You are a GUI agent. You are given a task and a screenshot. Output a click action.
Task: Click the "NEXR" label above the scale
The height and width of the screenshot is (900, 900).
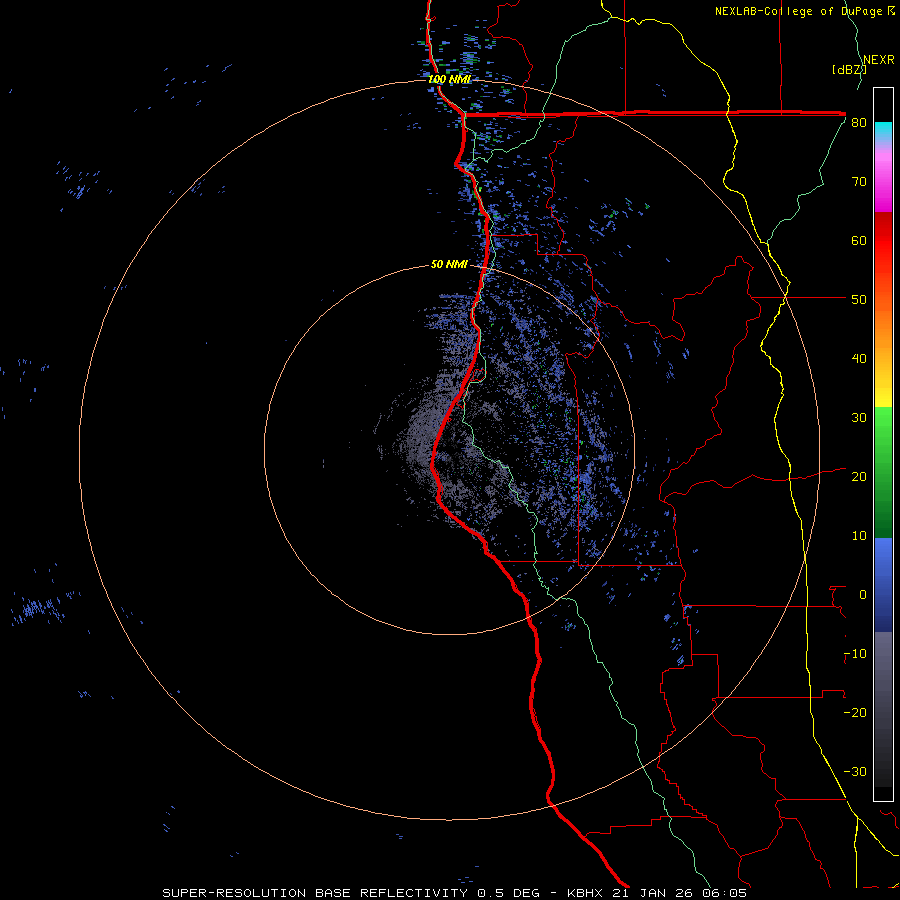click(x=879, y=60)
